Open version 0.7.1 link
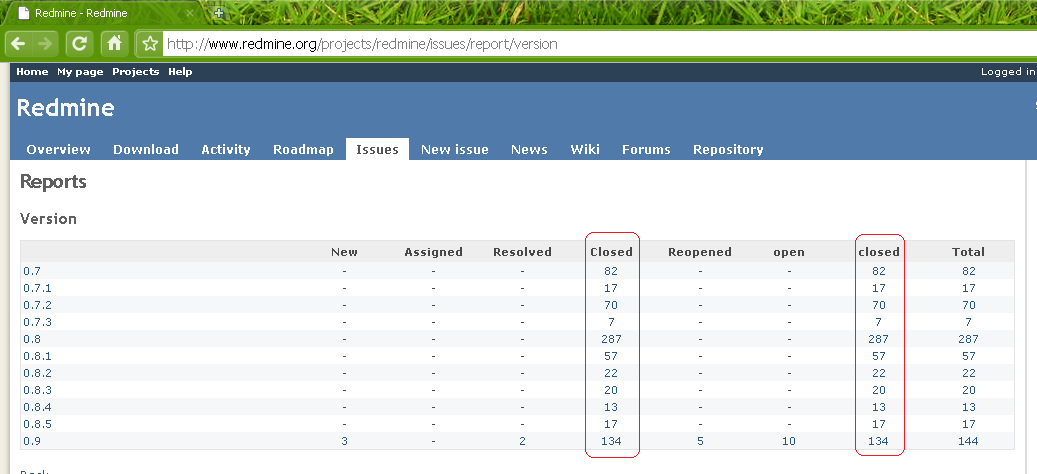Screen dimensions: 1037x474 tap(37, 288)
